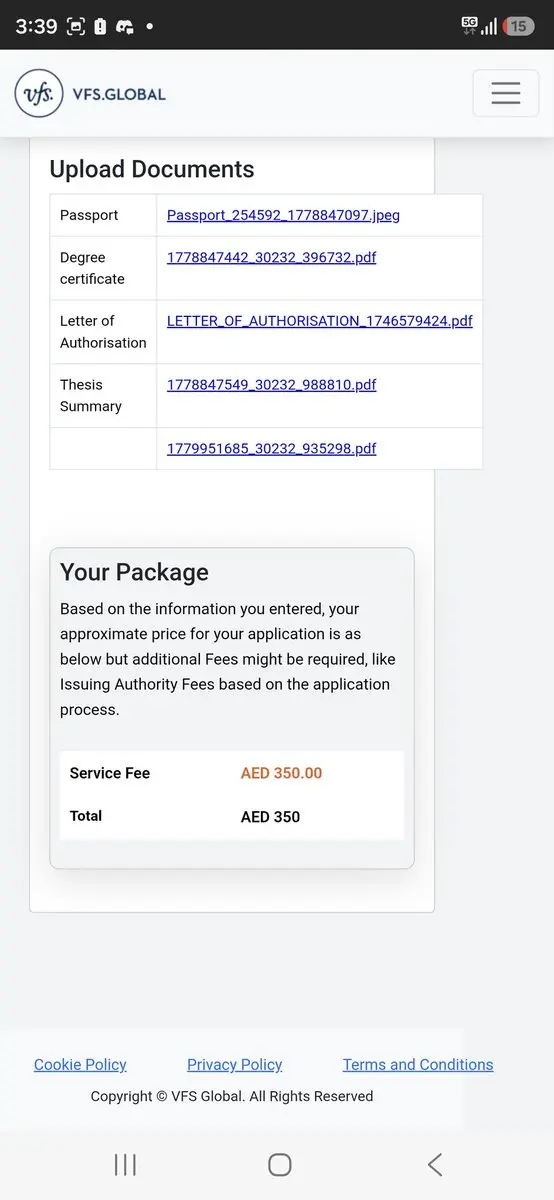The height and width of the screenshot is (1200, 554).
Task: Open degree certificate PDF 1778847442_30232_396732
Action: click(x=271, y=257)
